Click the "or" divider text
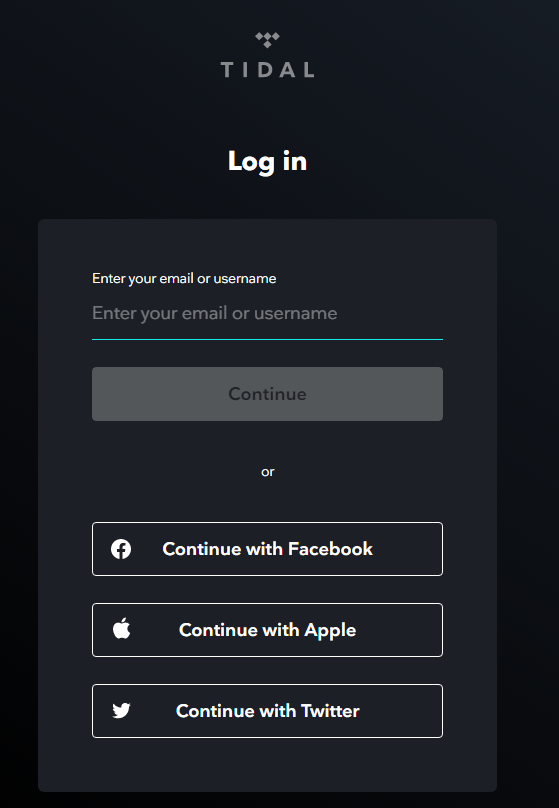Screen dimensions: 559x808 tap(267, 472)
